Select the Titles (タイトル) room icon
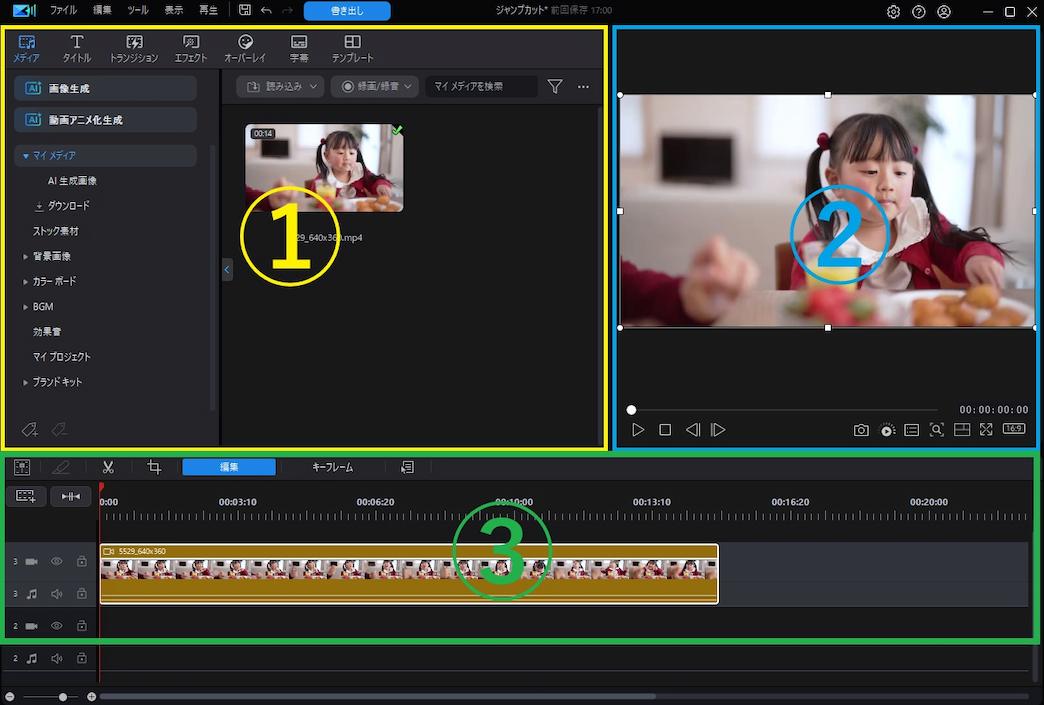The image size is (1044, 705). point(76,47)
